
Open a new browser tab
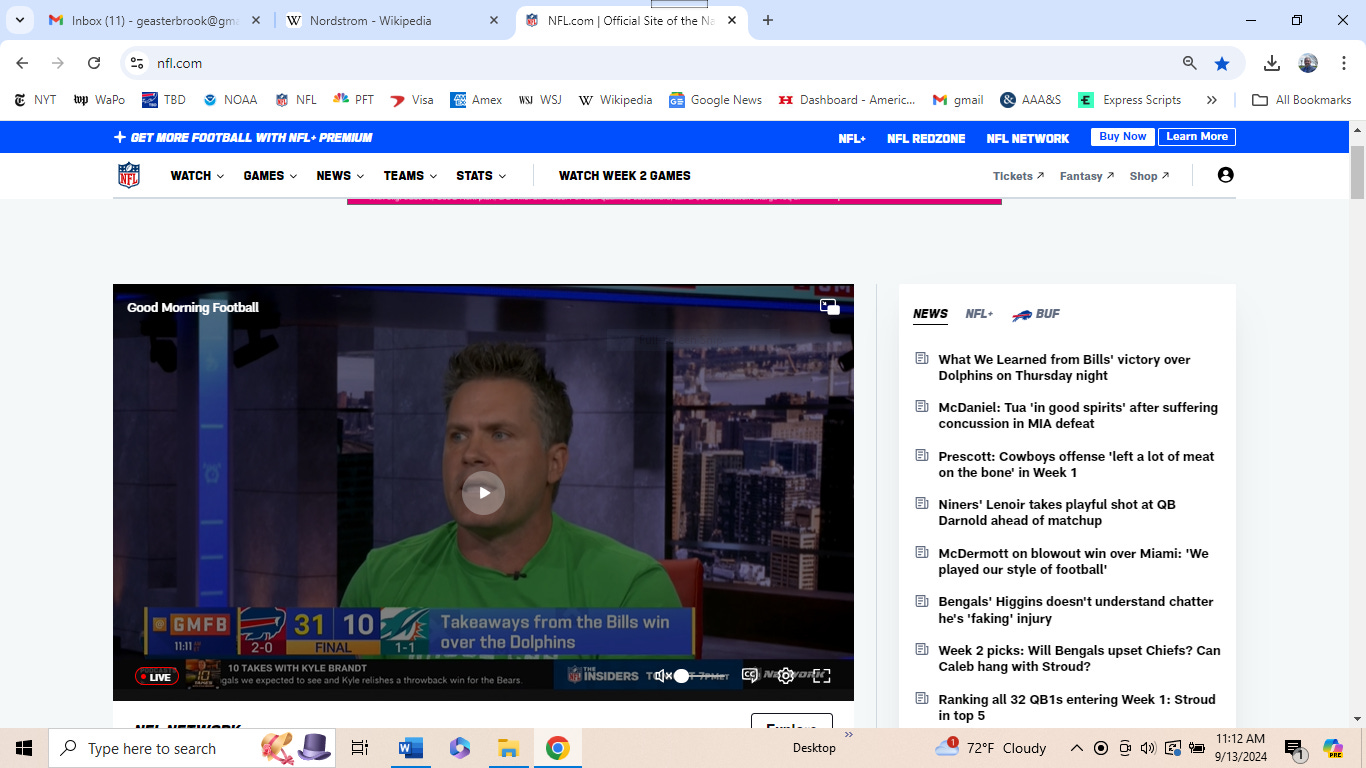(768, 20)
